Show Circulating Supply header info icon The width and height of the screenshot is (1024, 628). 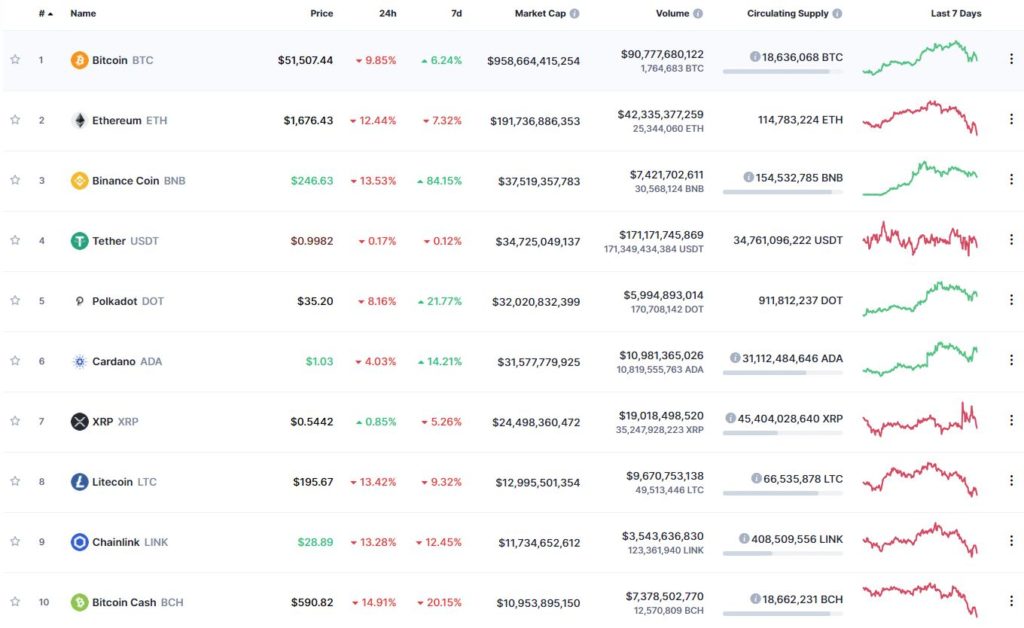[837, 13]
